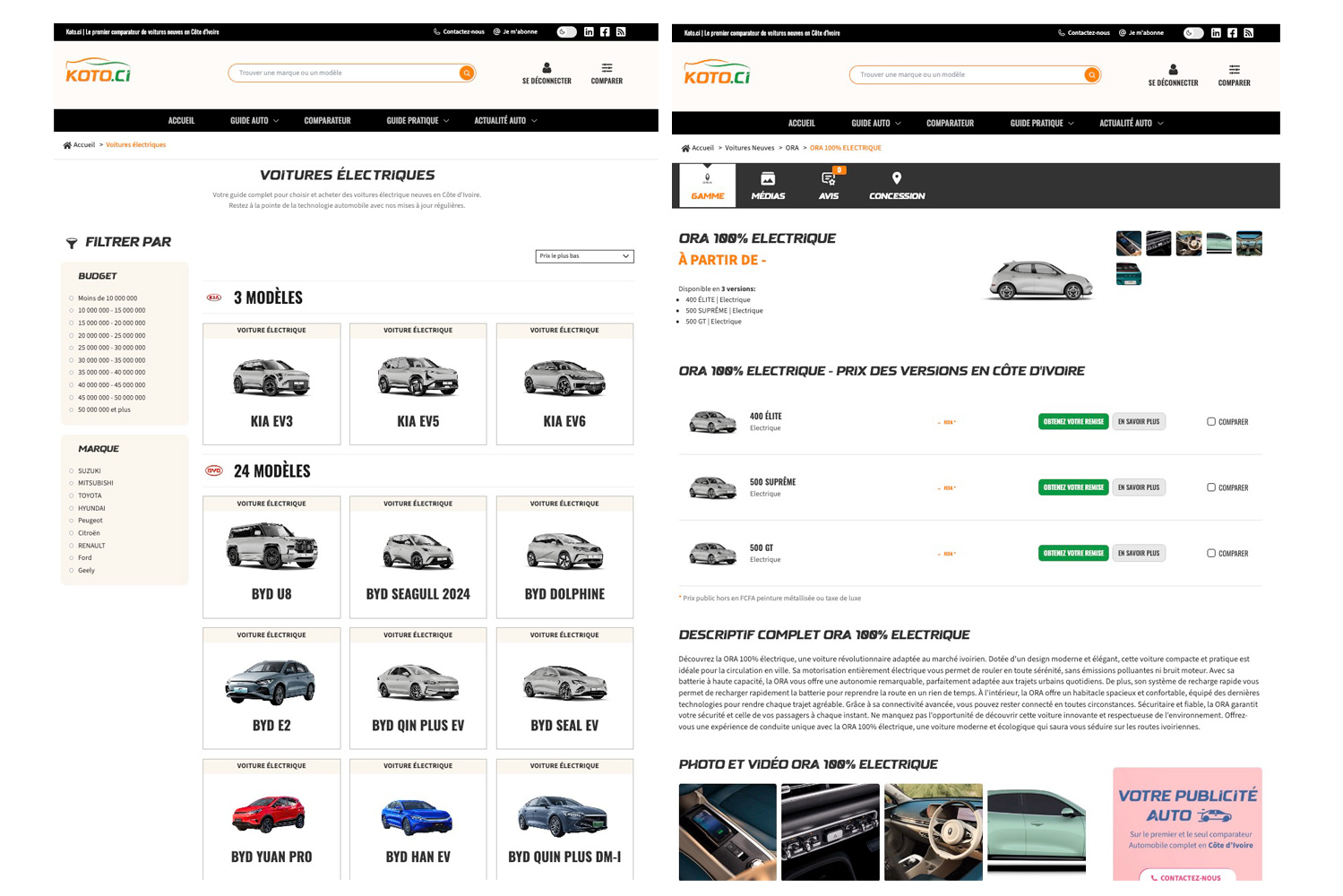This screenshot has width=1343, height=896.
Task: Expand Actualité Auto menu on left page
Action: click(x=505, y=120)
